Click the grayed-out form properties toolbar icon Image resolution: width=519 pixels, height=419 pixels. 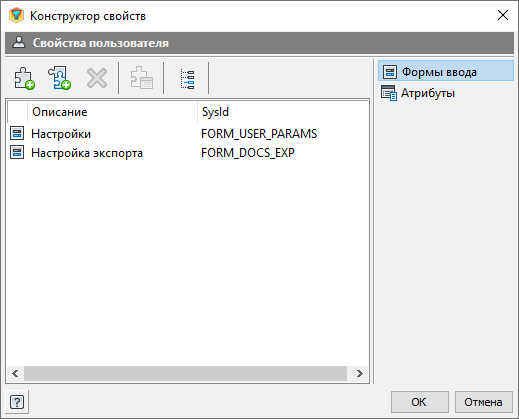click(x=142, y=78)
